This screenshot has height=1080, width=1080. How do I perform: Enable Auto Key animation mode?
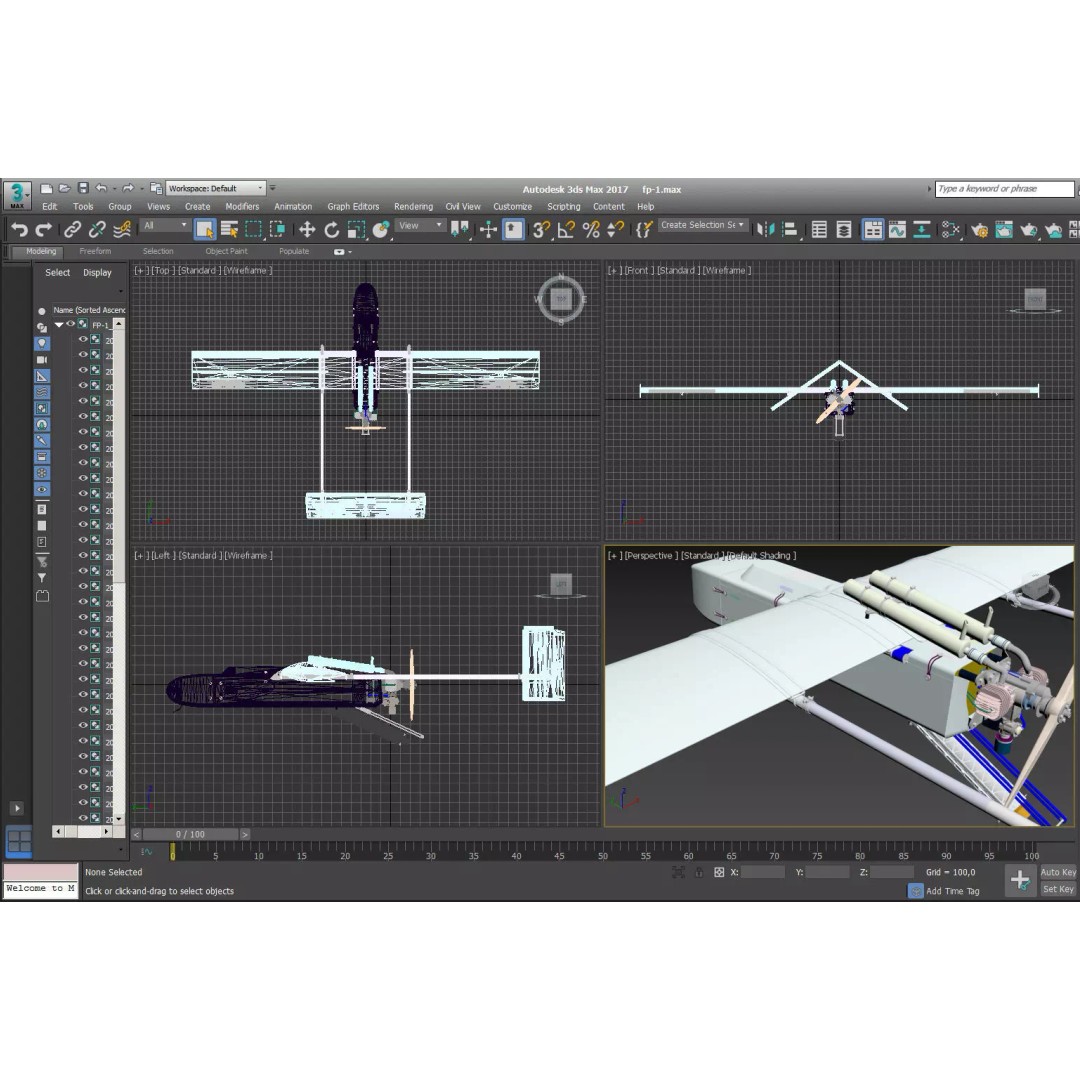[x=1057, y=872]
